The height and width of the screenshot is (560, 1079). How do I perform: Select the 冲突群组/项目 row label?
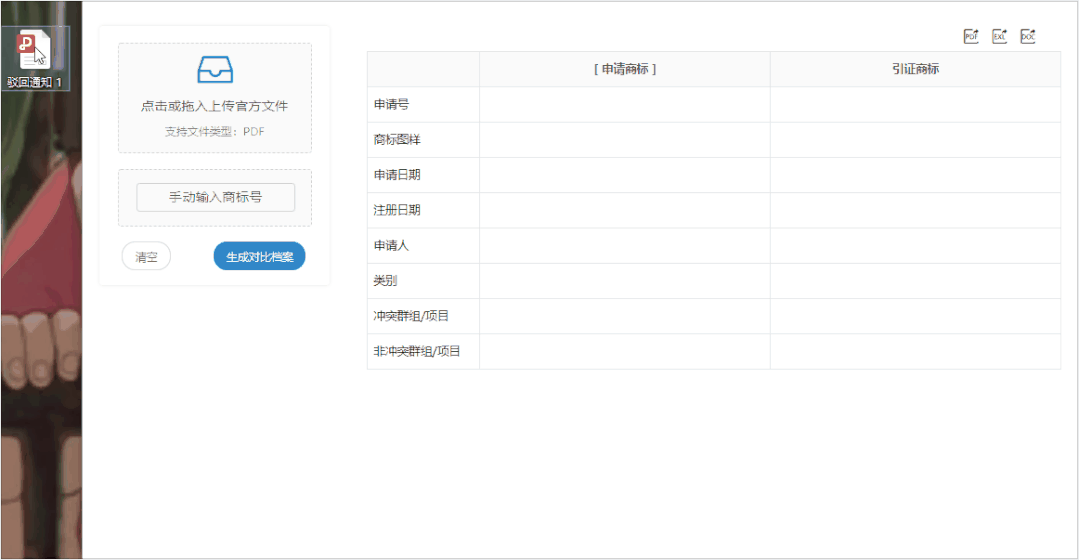[411, 316]
